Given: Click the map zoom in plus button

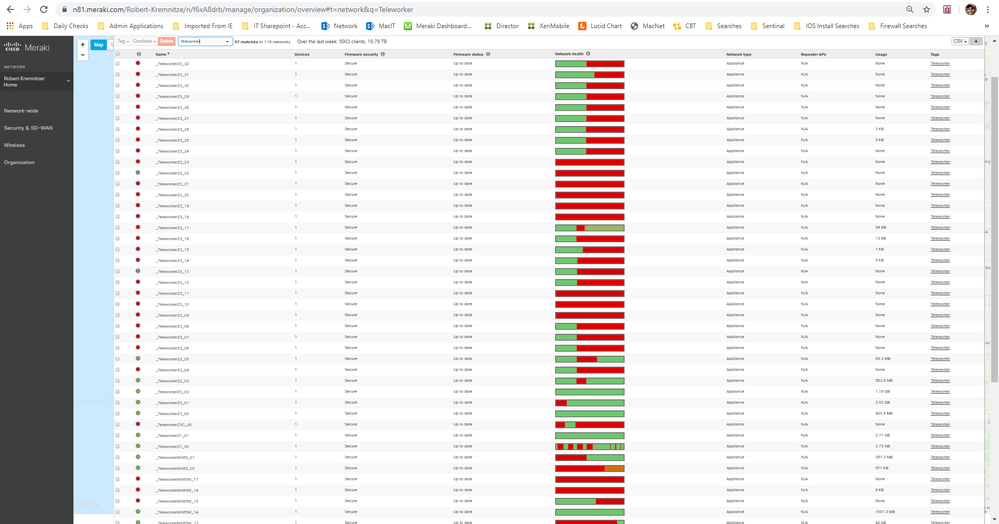Looking at the screenshot, I should tap(83, 45).
